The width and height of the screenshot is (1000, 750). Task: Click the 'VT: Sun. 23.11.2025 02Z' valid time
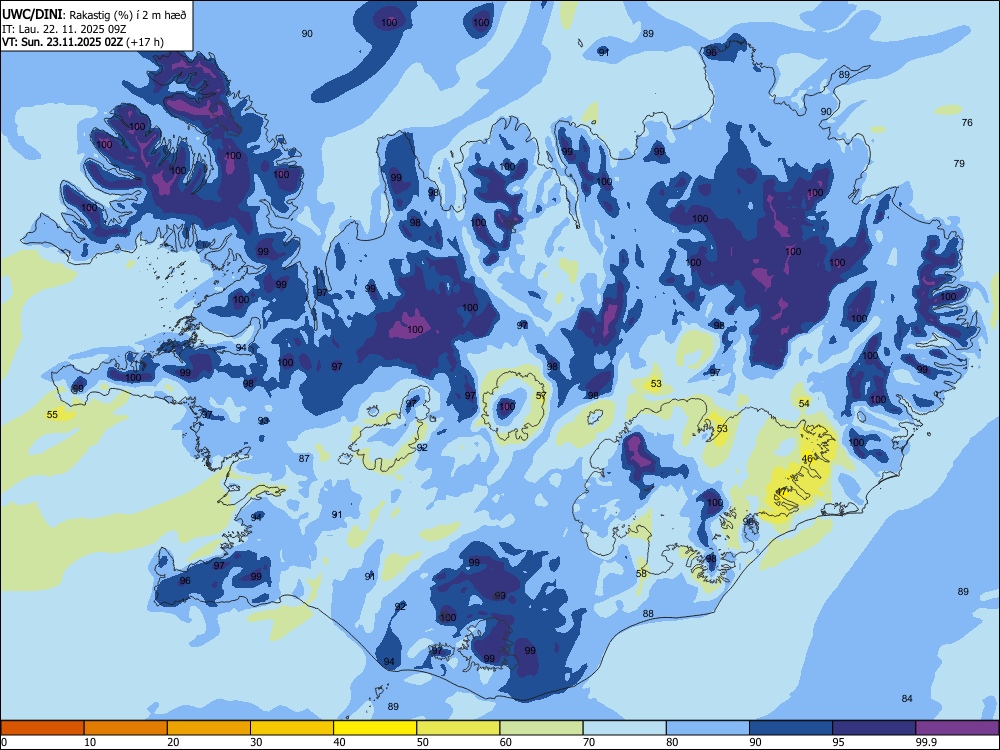pos(62,42)
